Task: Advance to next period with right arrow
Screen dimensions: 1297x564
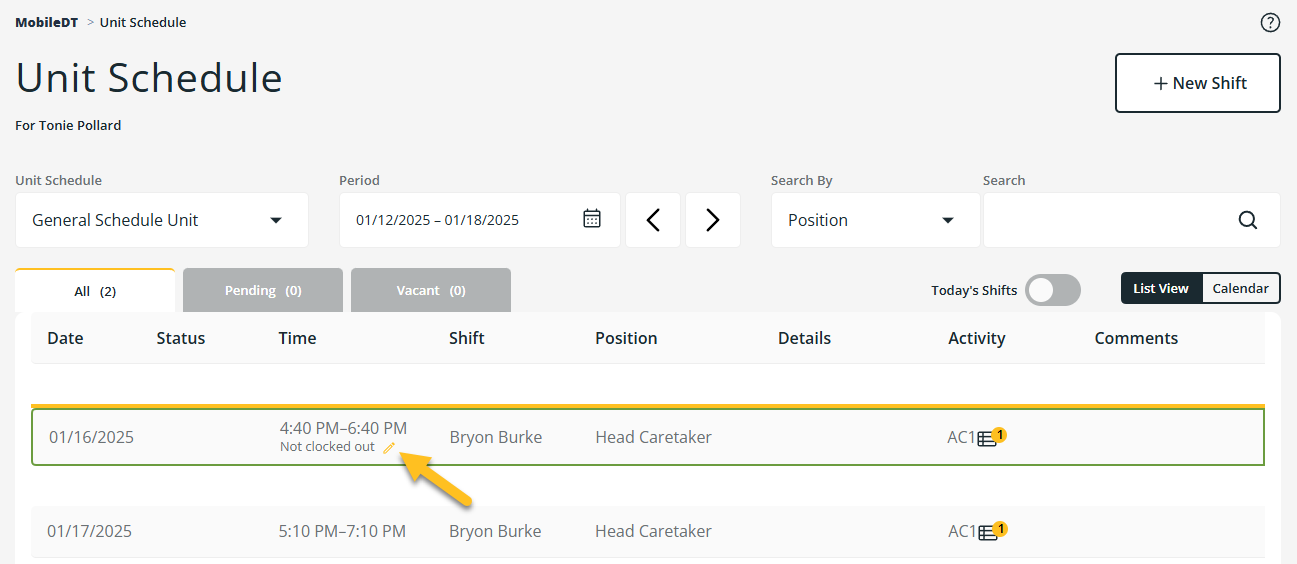Action: tap(712, 220)
